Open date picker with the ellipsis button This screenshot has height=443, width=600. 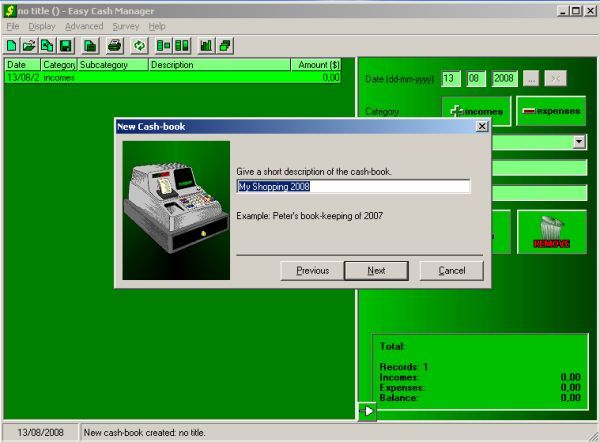tap(531, 79)
